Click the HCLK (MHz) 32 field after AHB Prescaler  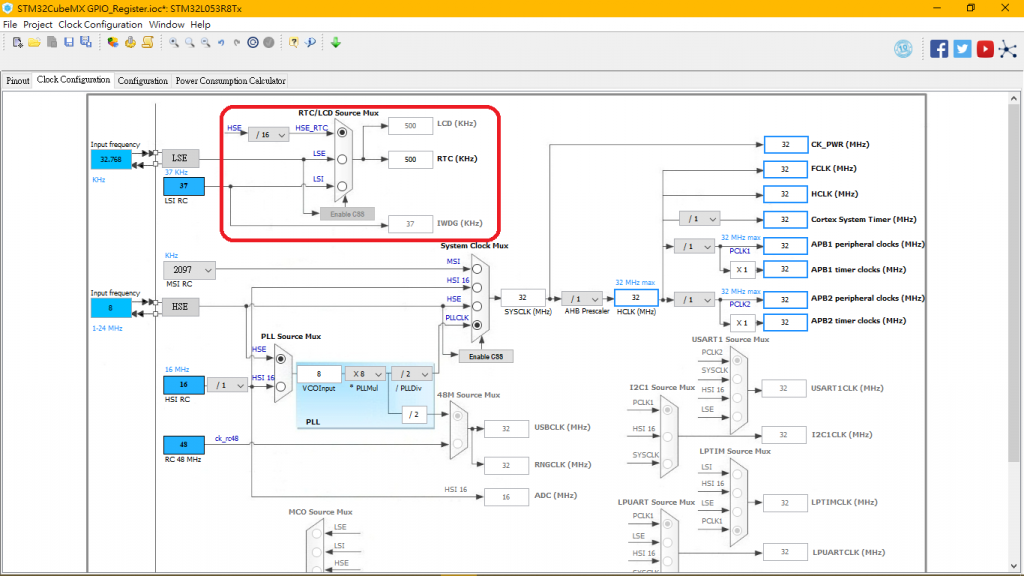(636, 298)
